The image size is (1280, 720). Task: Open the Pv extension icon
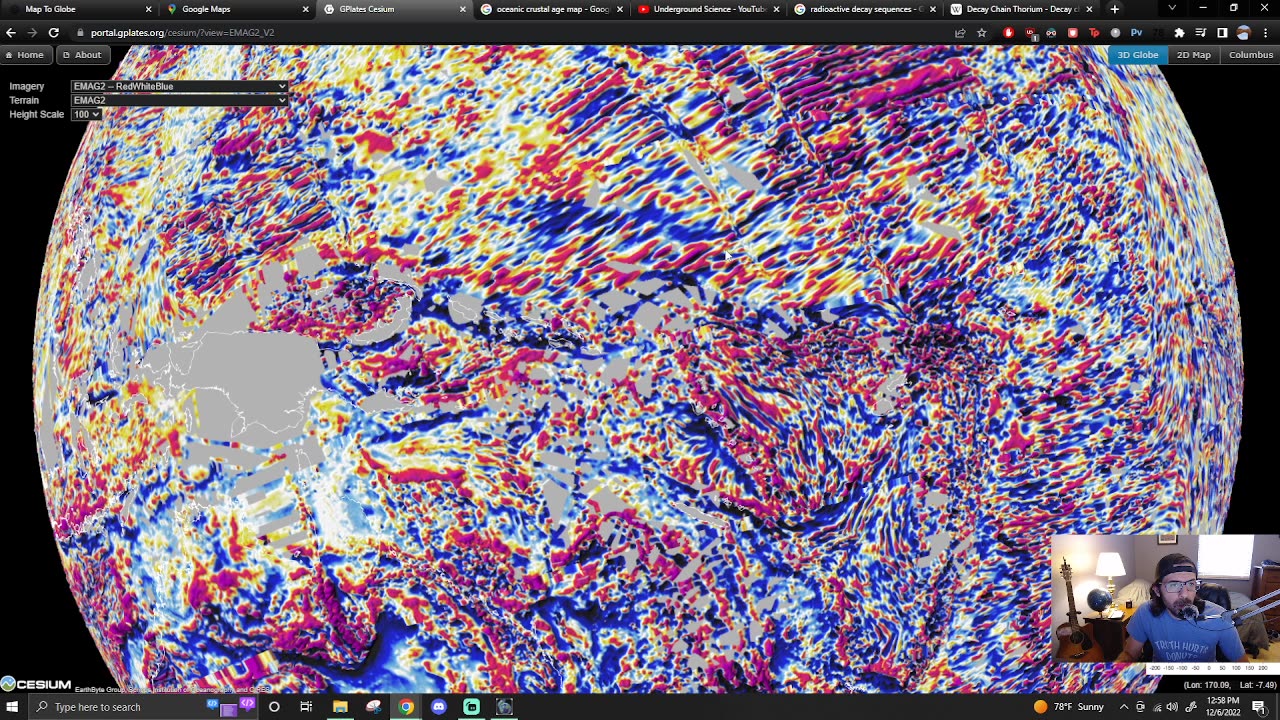tap(1137, 33)
